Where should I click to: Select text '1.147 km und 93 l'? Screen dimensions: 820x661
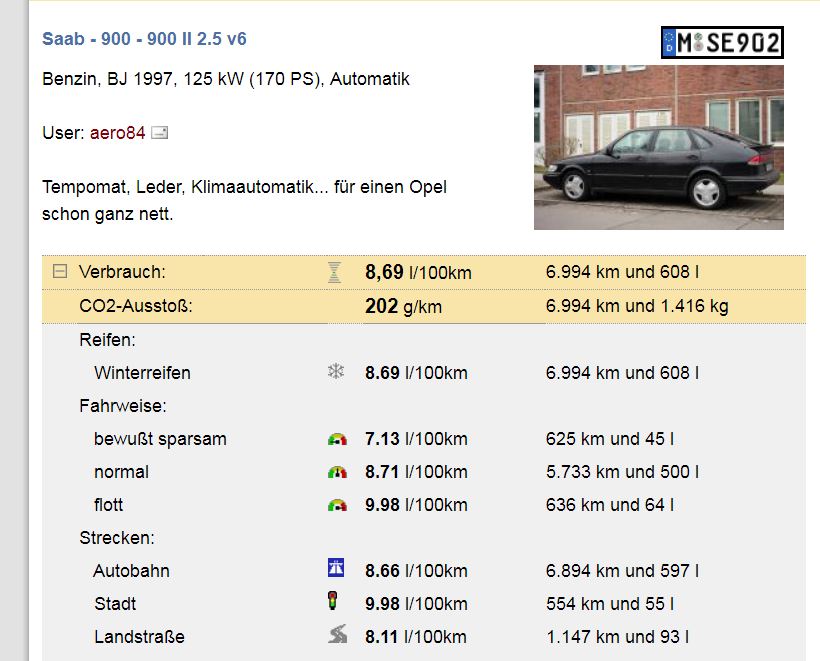[x=618, y=636]
